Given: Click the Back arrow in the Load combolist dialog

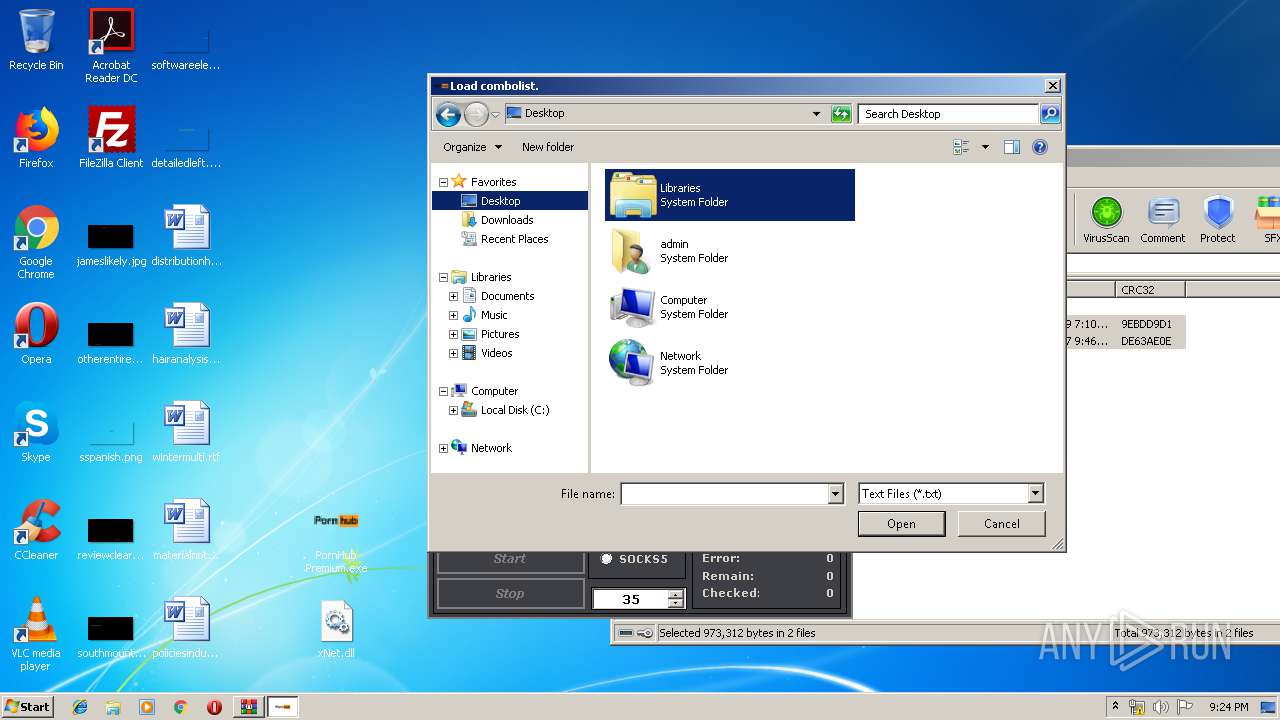Looking at the screenshot, I should pos(448,114).
